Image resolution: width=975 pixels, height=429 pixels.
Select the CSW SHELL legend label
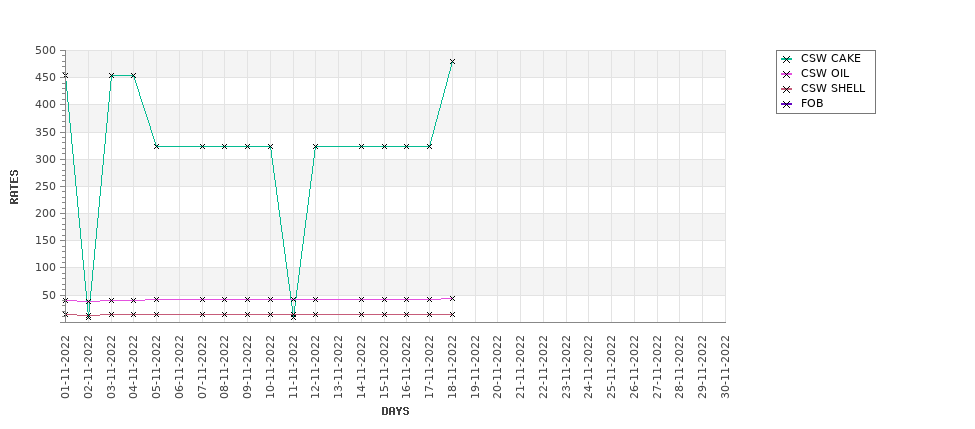(x=833, y=88)
